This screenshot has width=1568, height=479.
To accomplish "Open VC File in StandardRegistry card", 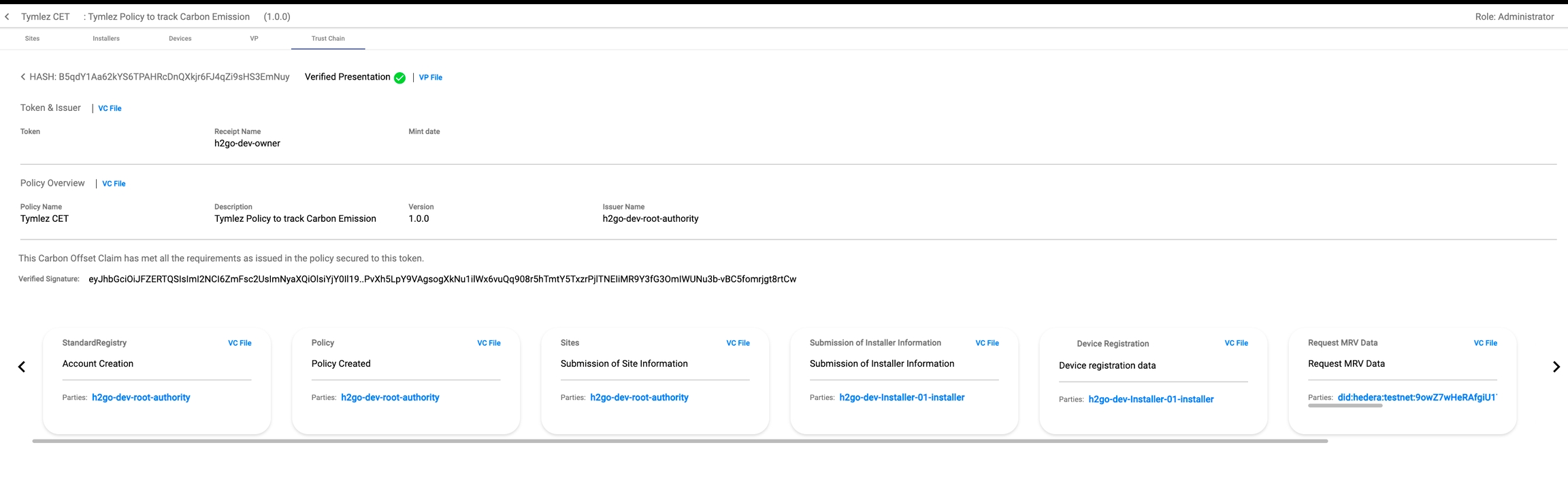I will (x=240, y=344).
